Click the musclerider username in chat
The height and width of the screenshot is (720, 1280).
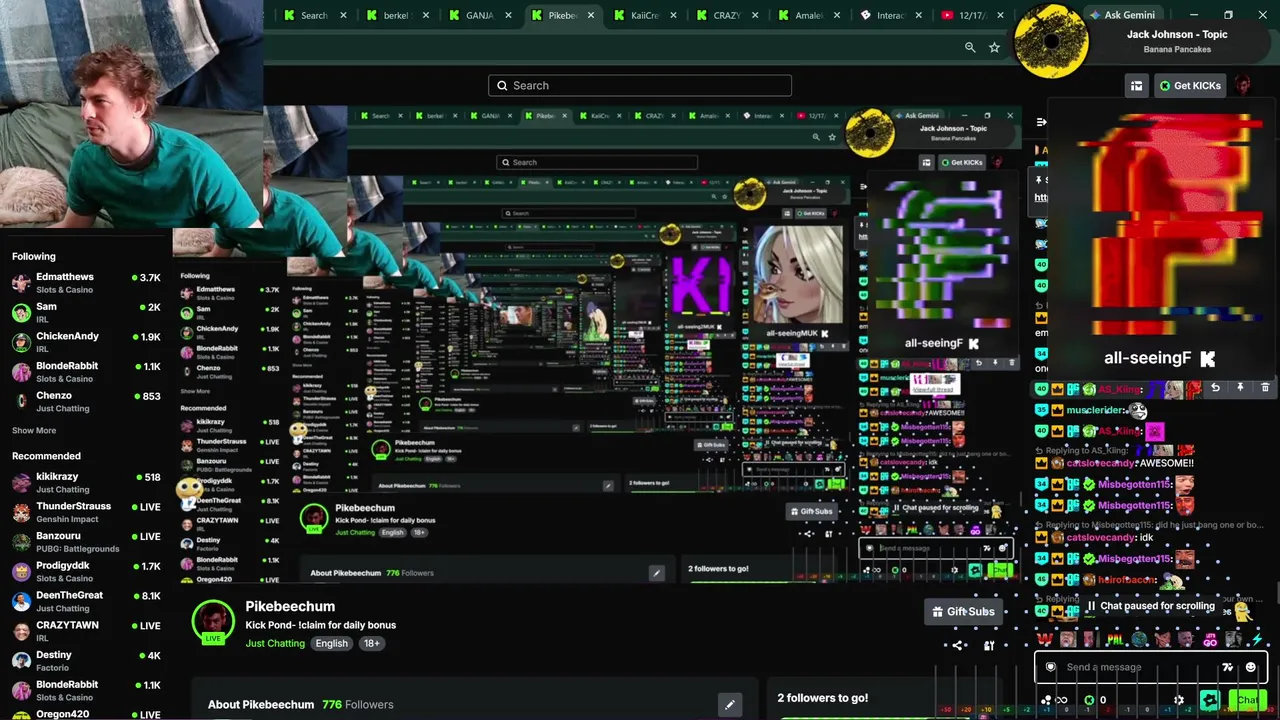[x=1096, y=410]
